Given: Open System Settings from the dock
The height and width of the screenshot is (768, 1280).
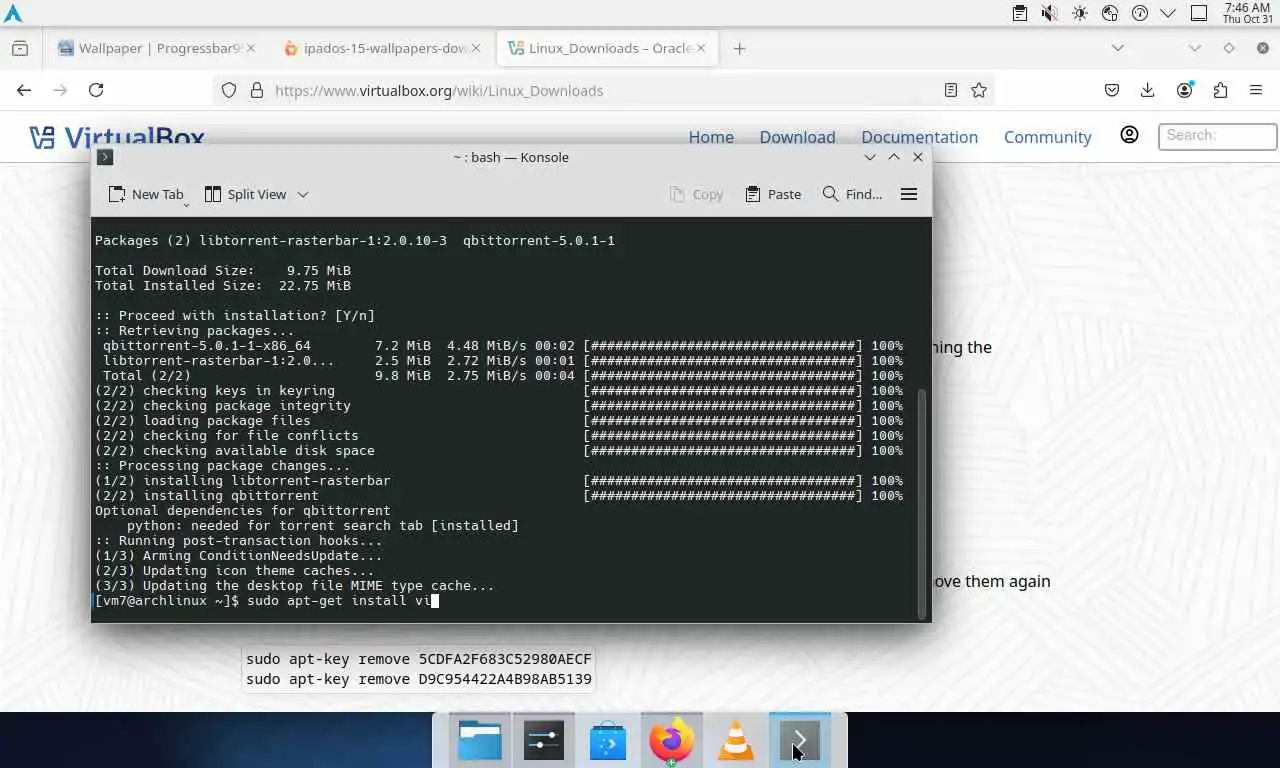Looking at the screenshot, I should 544,741.
